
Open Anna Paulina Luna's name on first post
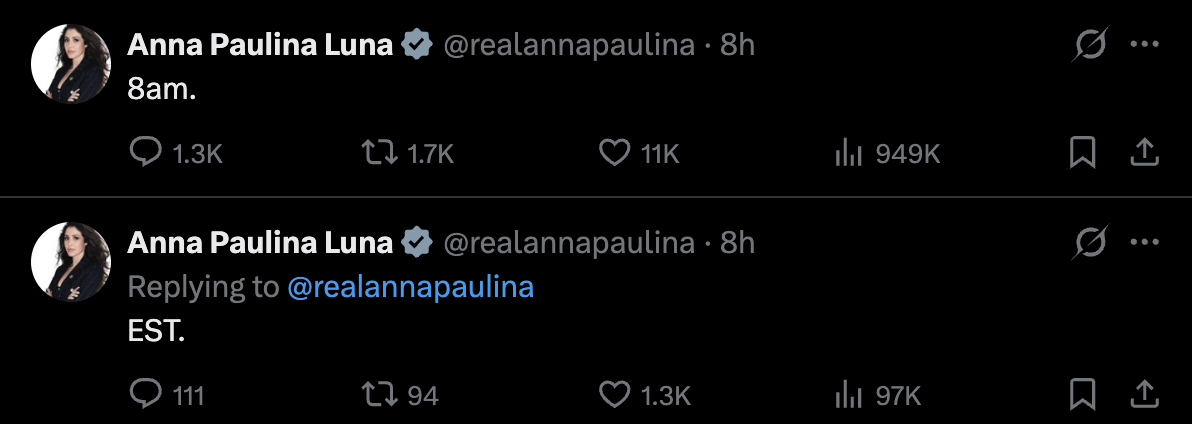pos(260,46)
